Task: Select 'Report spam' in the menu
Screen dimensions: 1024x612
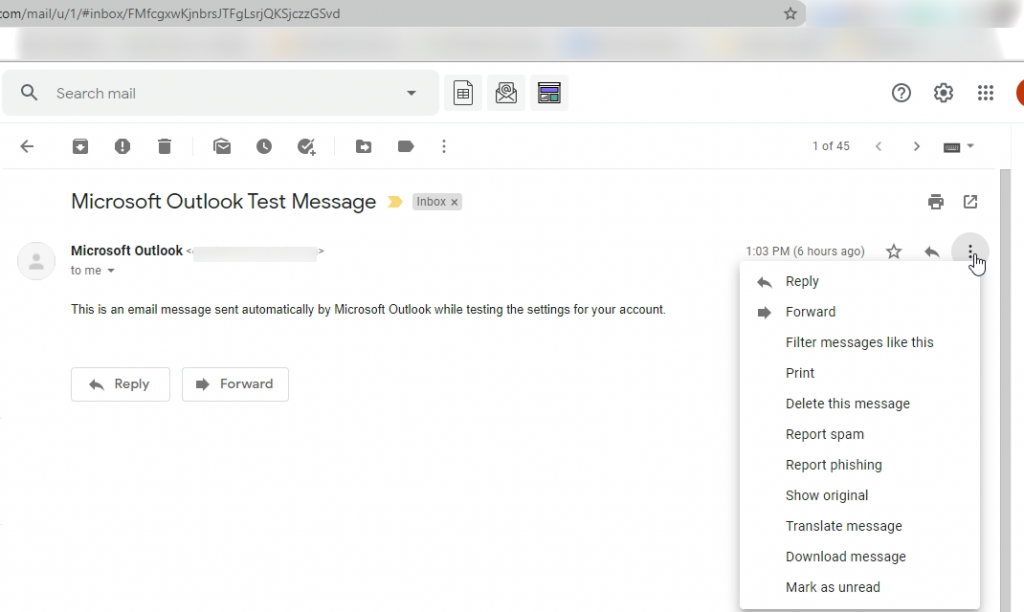Action: (859, 435)
